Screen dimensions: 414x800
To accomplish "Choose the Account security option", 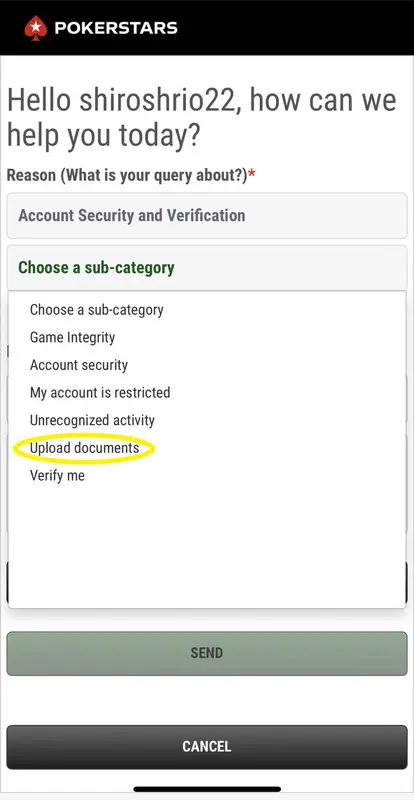I will pos(79,365).
